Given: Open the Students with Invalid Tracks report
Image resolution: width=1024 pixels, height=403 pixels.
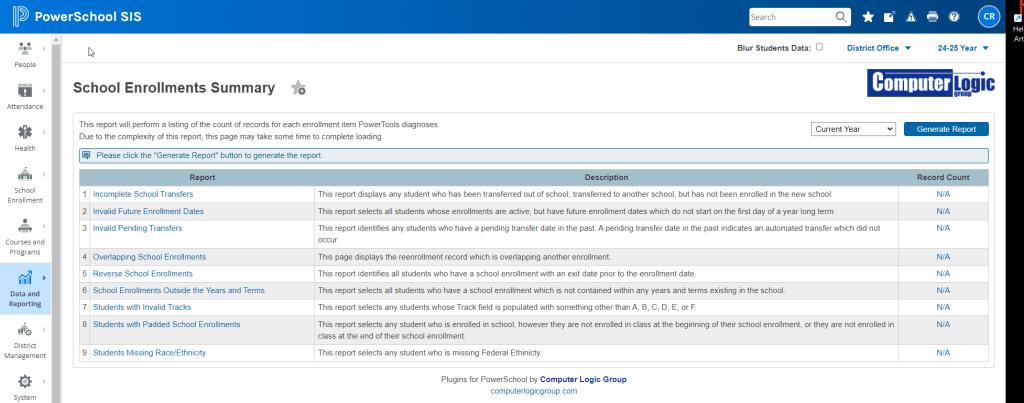Looking at the screenshot, I should coord(142,307).
